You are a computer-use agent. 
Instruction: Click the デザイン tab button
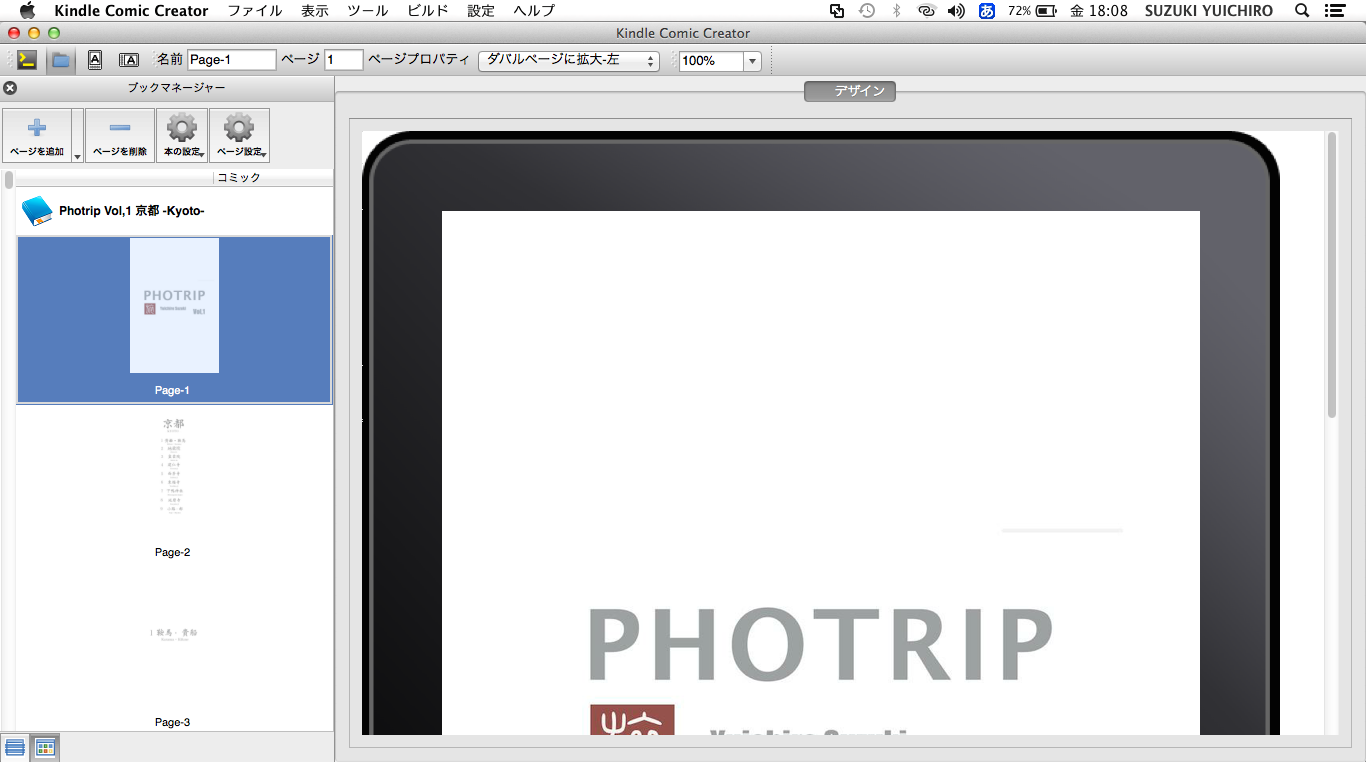(850, 91)
